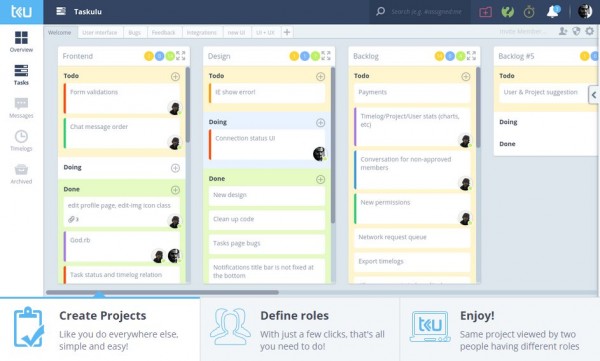This screenshot has height=361, width=600.
Task: Expand the Design board fullscreen
Action: pos(326,56)
